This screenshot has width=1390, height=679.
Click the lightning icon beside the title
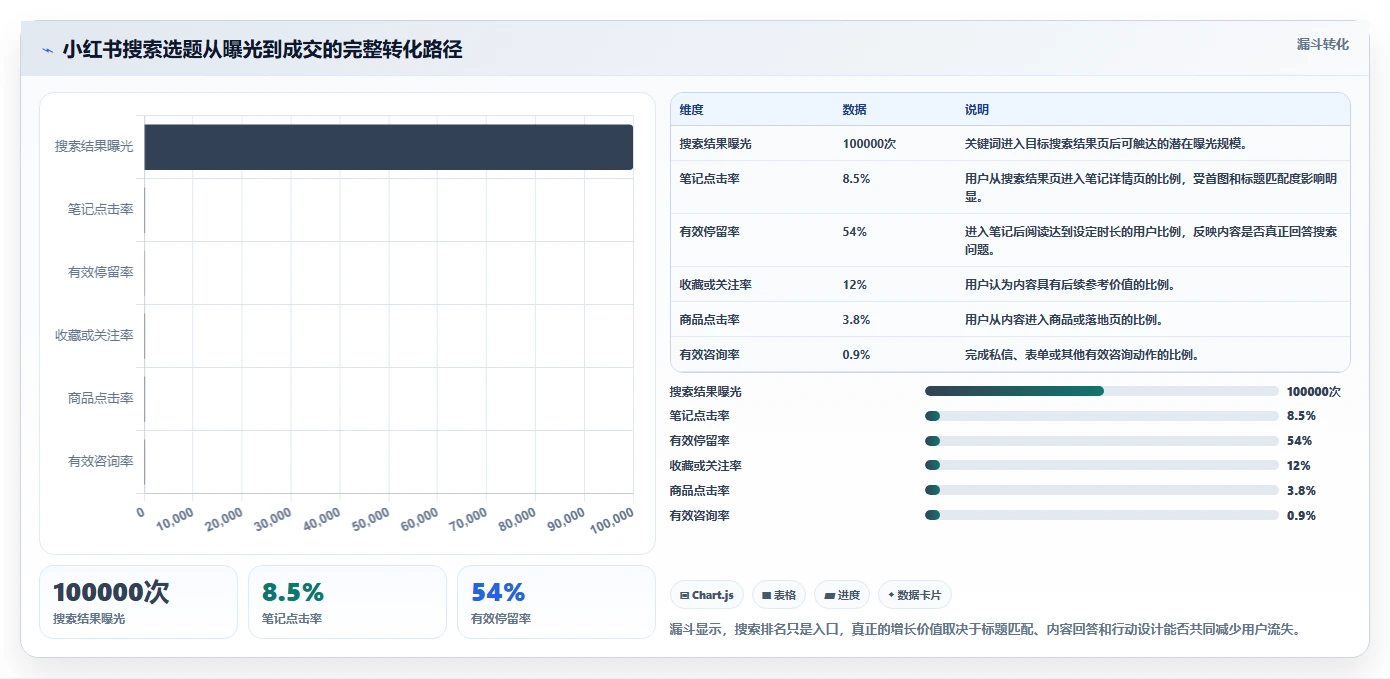pyautogui.click(x=47, y=50)
